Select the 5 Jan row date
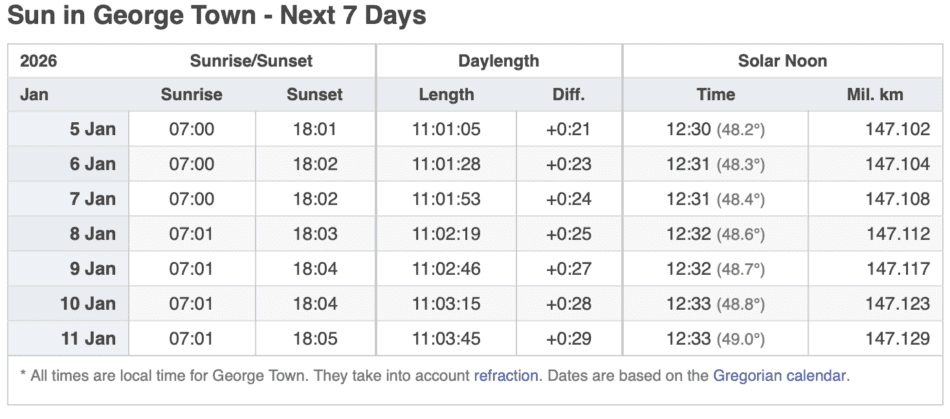950x419 pixels. coord(93,129)
